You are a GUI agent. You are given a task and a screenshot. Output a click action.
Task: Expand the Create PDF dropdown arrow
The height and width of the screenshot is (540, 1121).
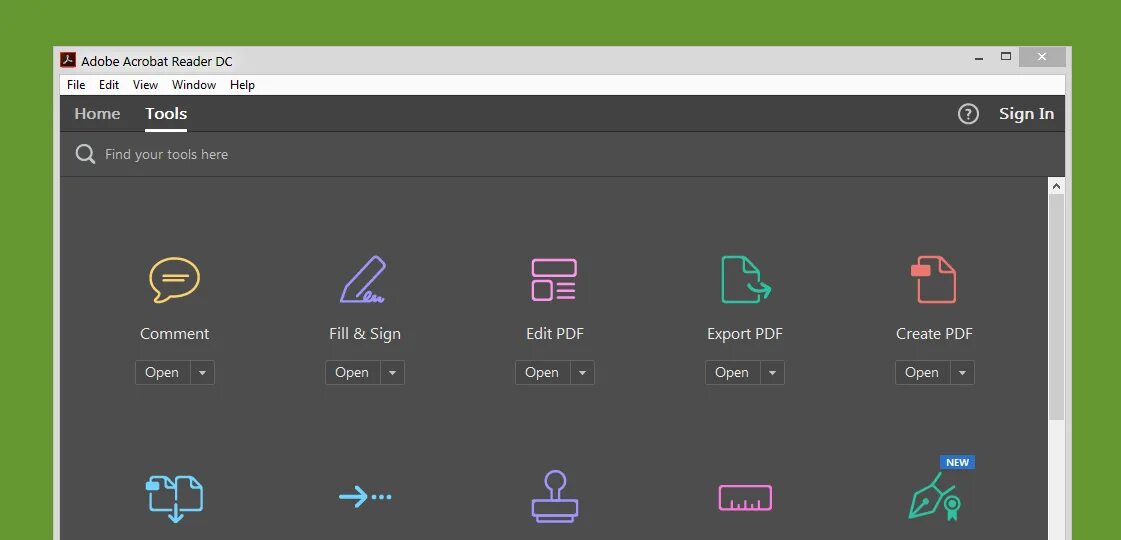click(x=962, y=373)
